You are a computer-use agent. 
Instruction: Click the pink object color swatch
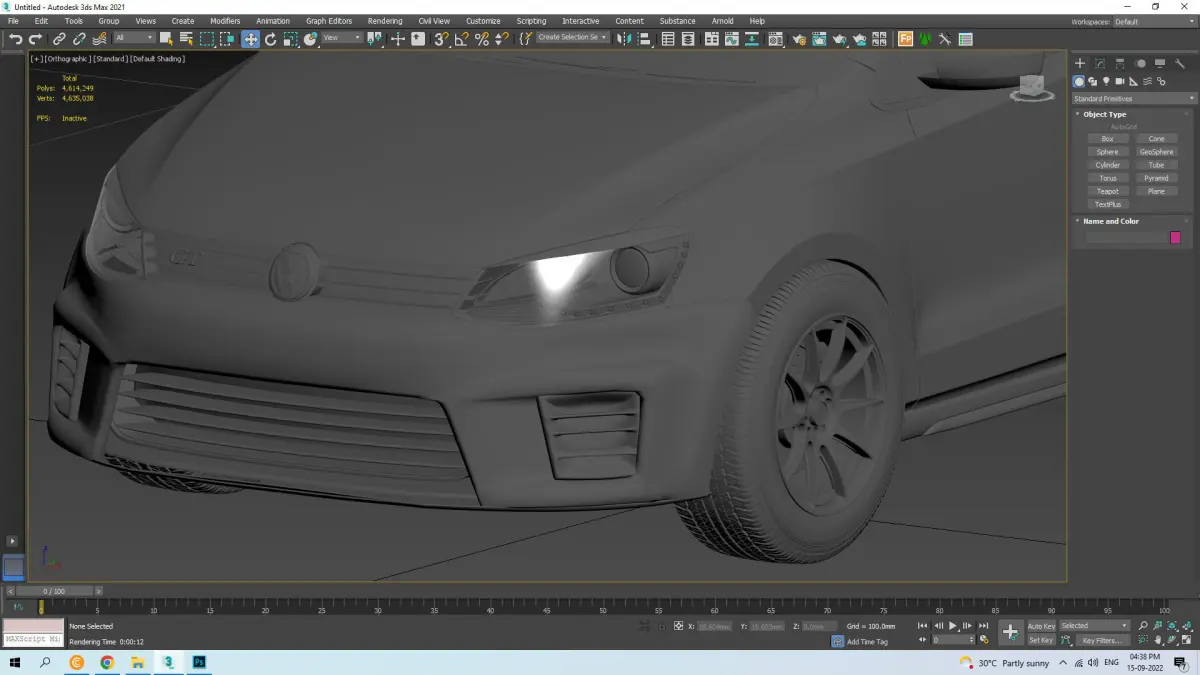1175,237
